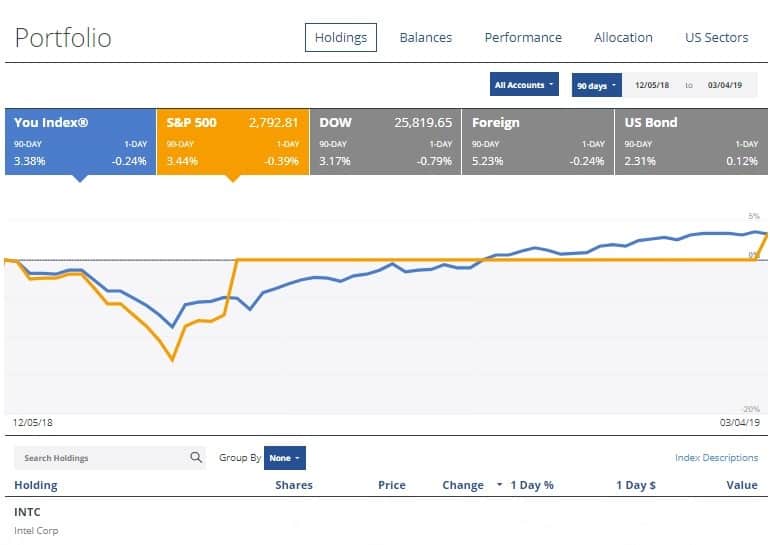770x545 pixels.
Task: Sort holdings by Value column header
Action: pyautogui.click(x=741, y=485)
